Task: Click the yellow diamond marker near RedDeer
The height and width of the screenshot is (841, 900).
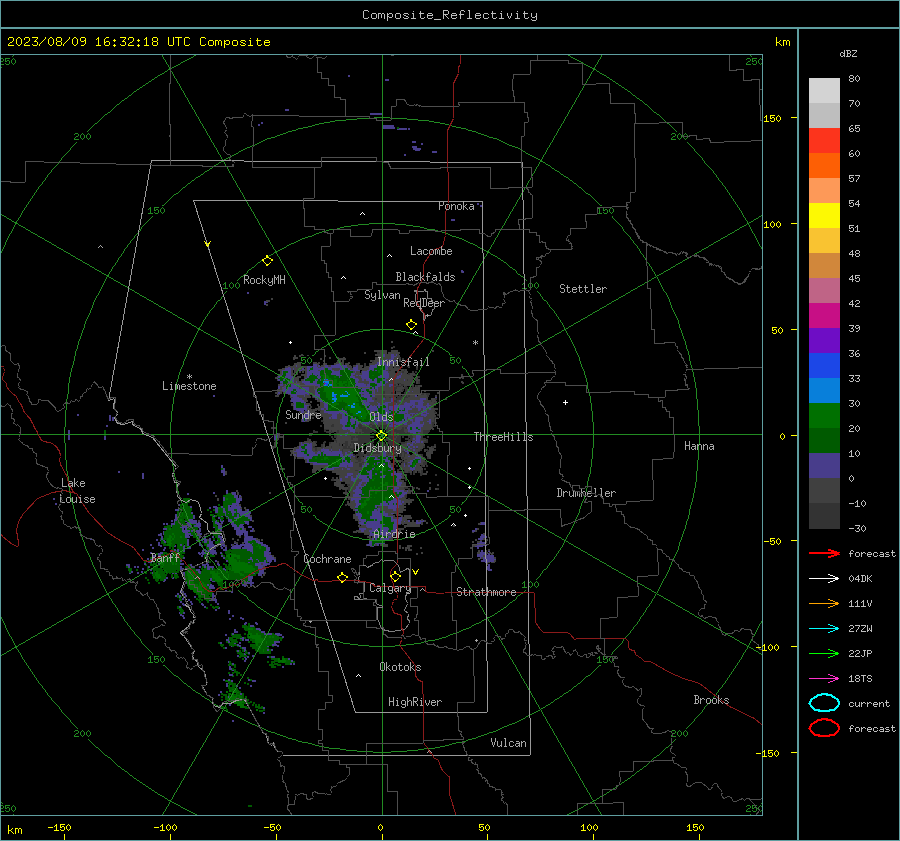Action: click(412, 325)
